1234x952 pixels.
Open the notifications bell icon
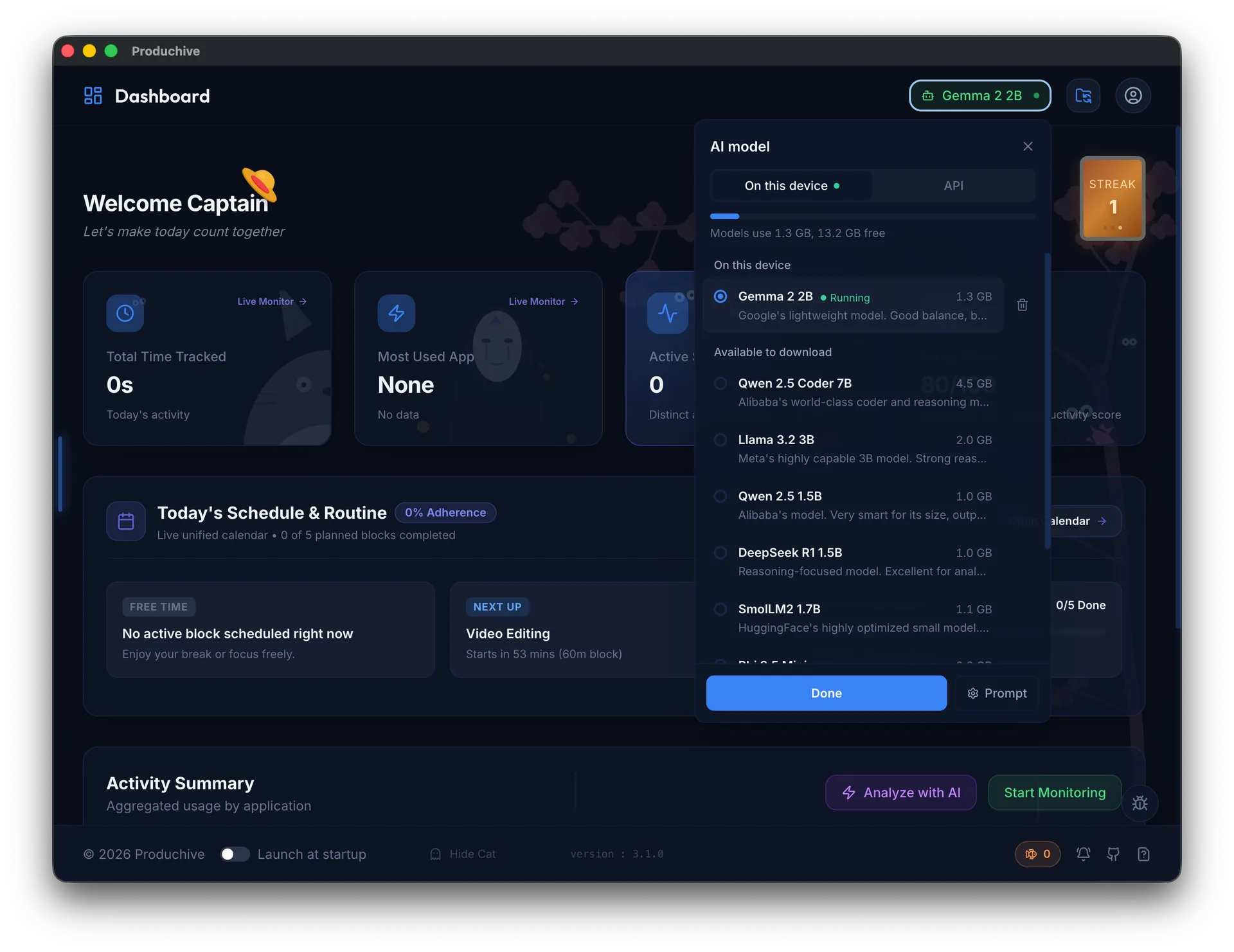pos(1083,854)
